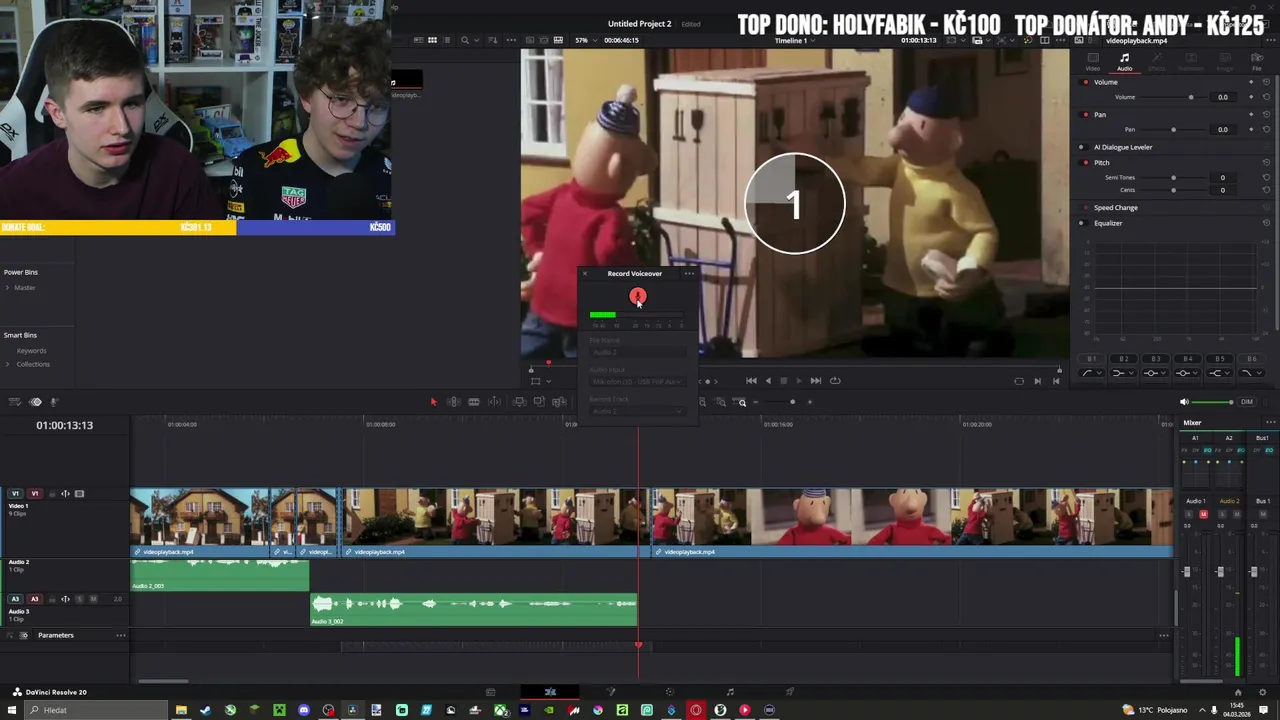
Task: Mute the monitor speaker volume icon
Action: (x=1185, y=402)
